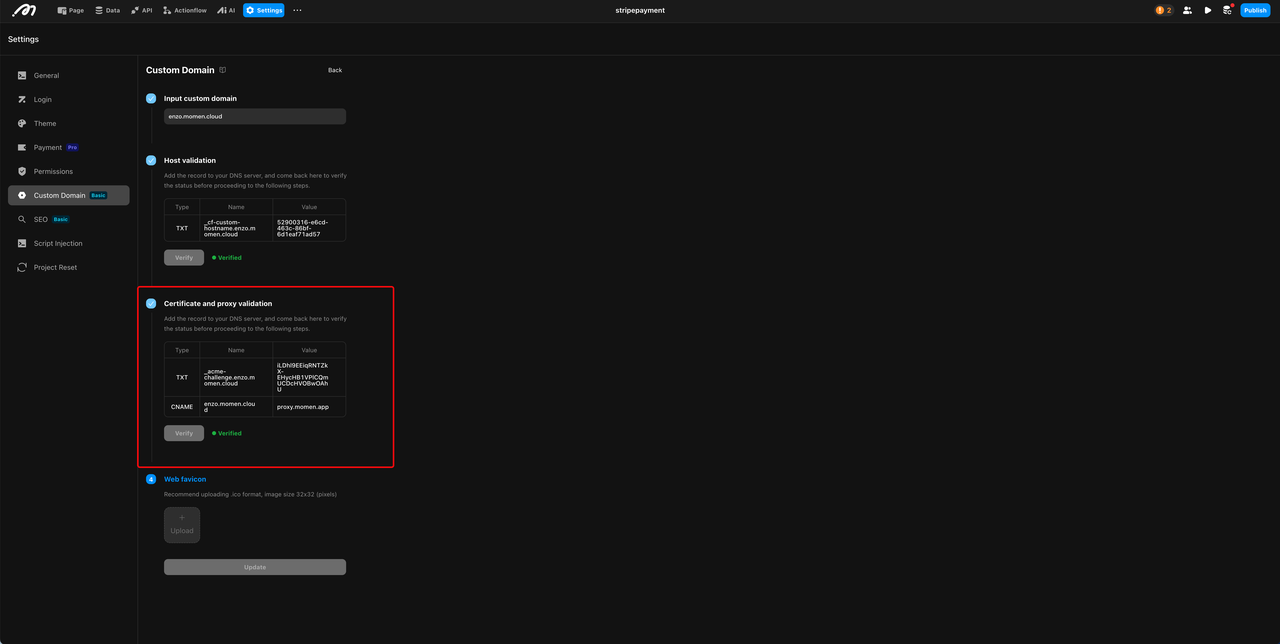Click the invite collaborators icon

1187,10
